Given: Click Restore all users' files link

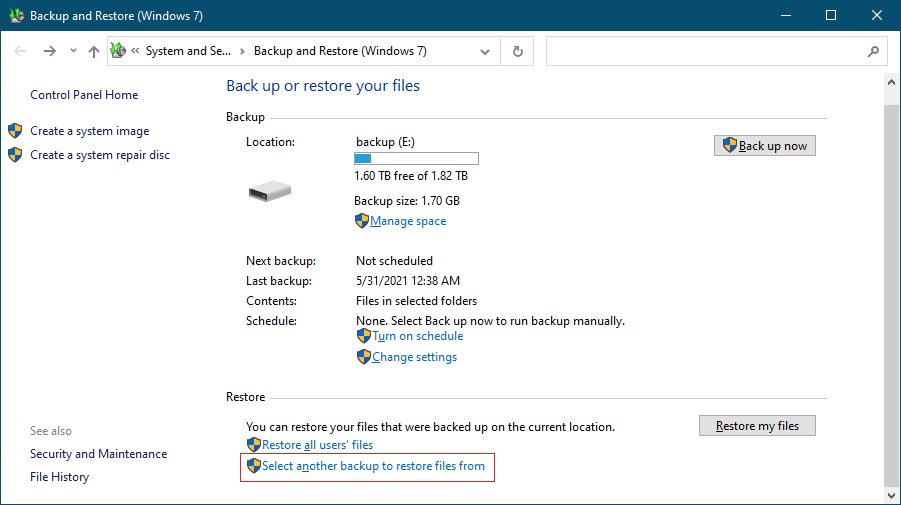Looking at the screenshot, I should 317,445.
